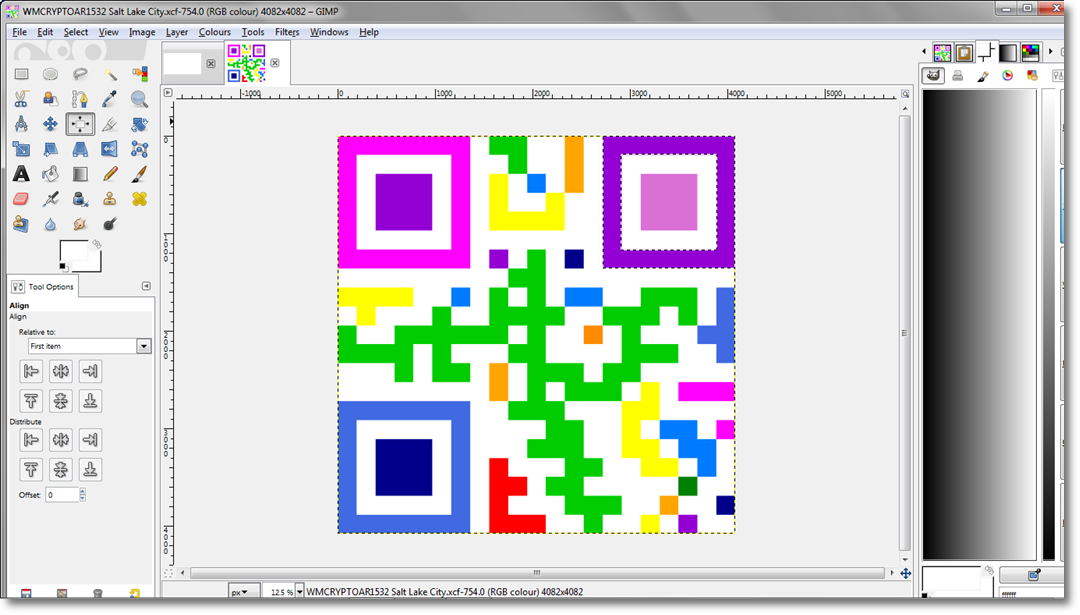Select the Perspective tool
The width and height of the screenshot is (1080, 615).
pos(80,149)
